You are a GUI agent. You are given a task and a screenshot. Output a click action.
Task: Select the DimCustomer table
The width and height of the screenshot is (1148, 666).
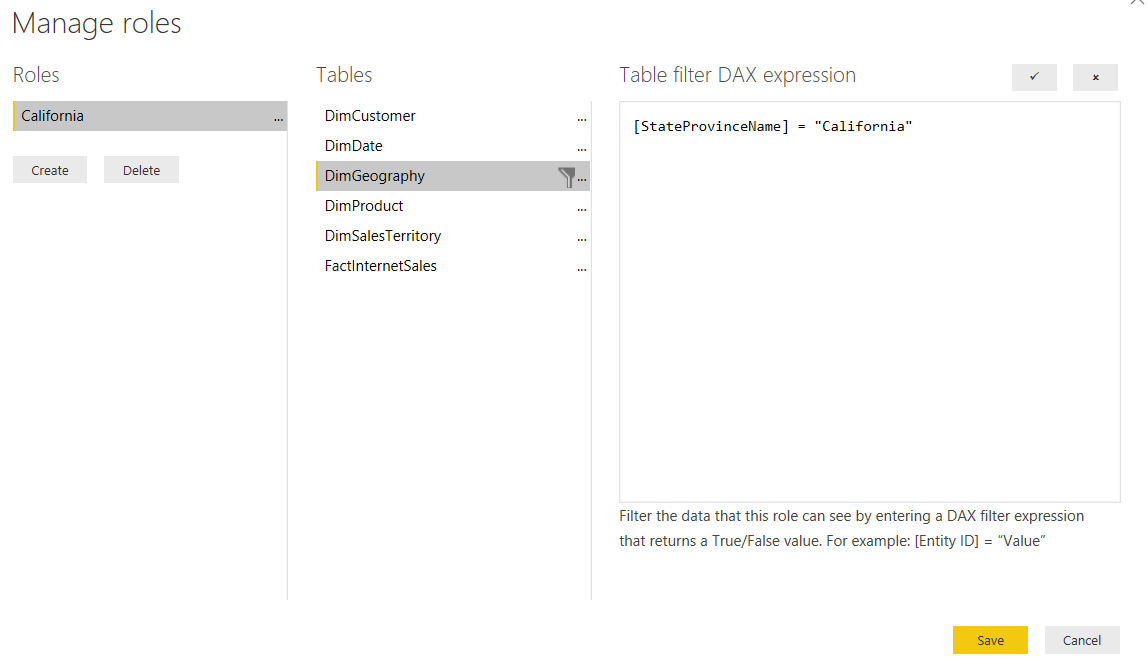coord(369,115)
